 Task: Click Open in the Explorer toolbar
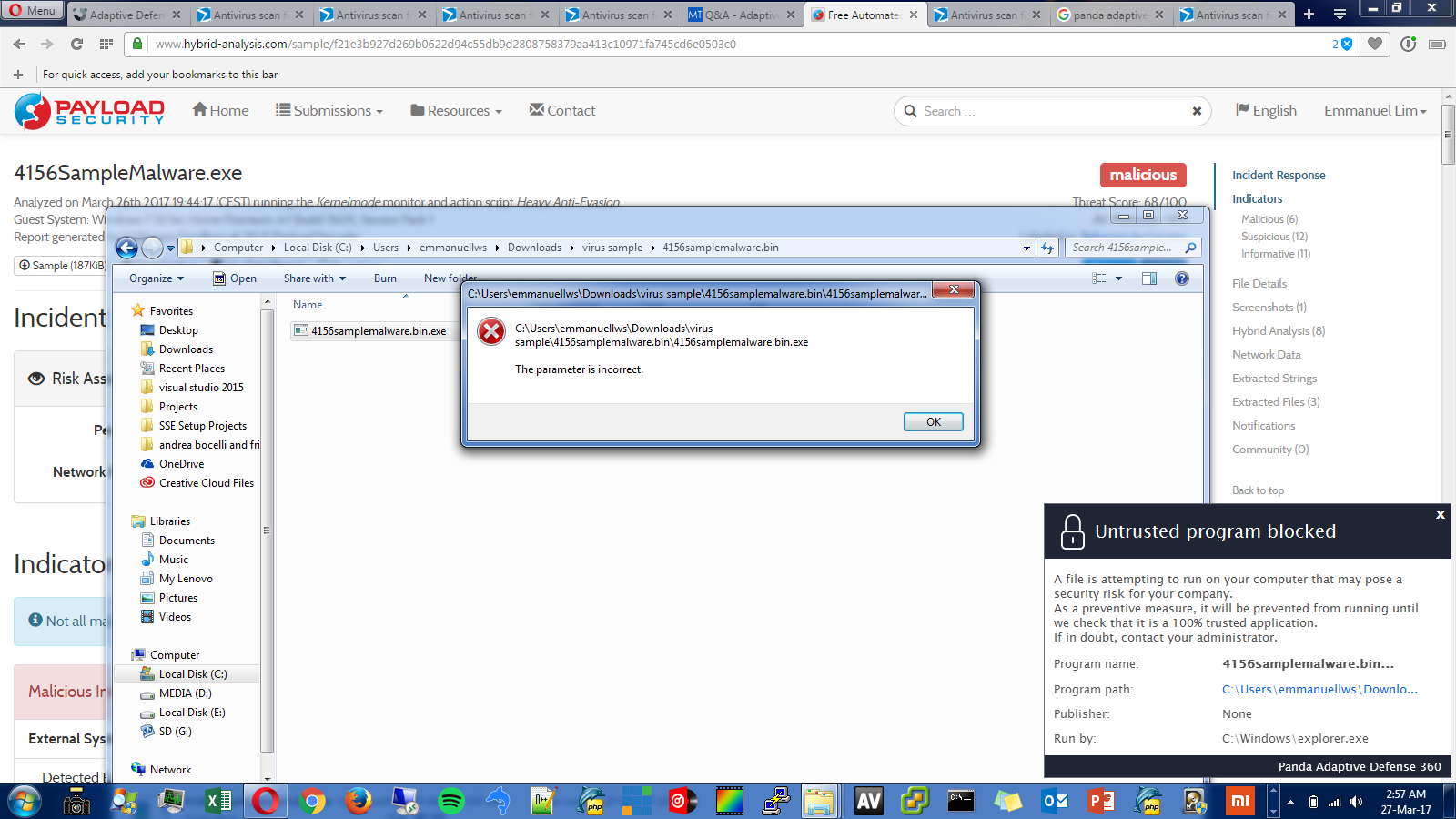pyautogui.click(x=235, y=278)
